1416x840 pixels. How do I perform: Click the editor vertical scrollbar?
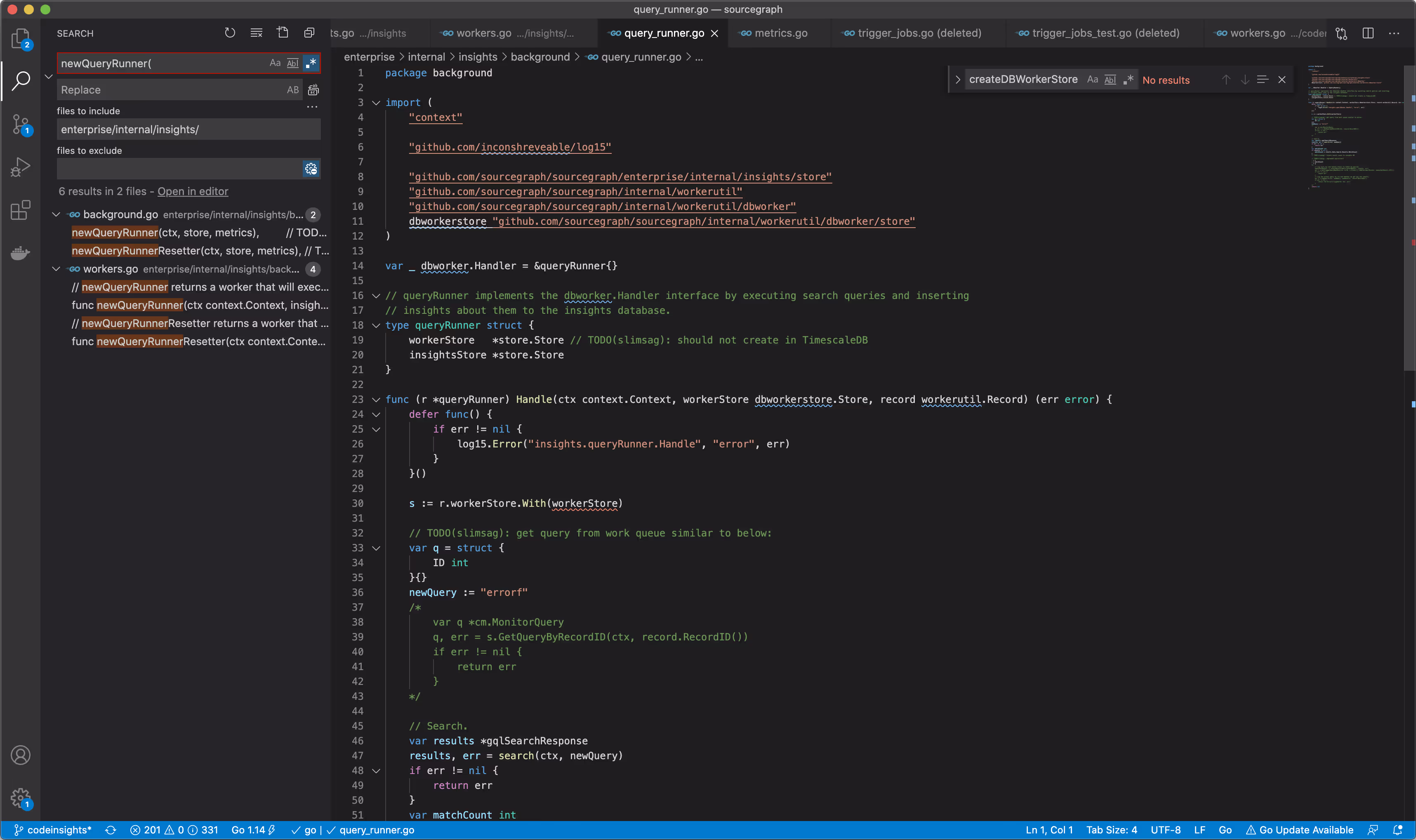pyautogui.click(x=1409, y=218)
